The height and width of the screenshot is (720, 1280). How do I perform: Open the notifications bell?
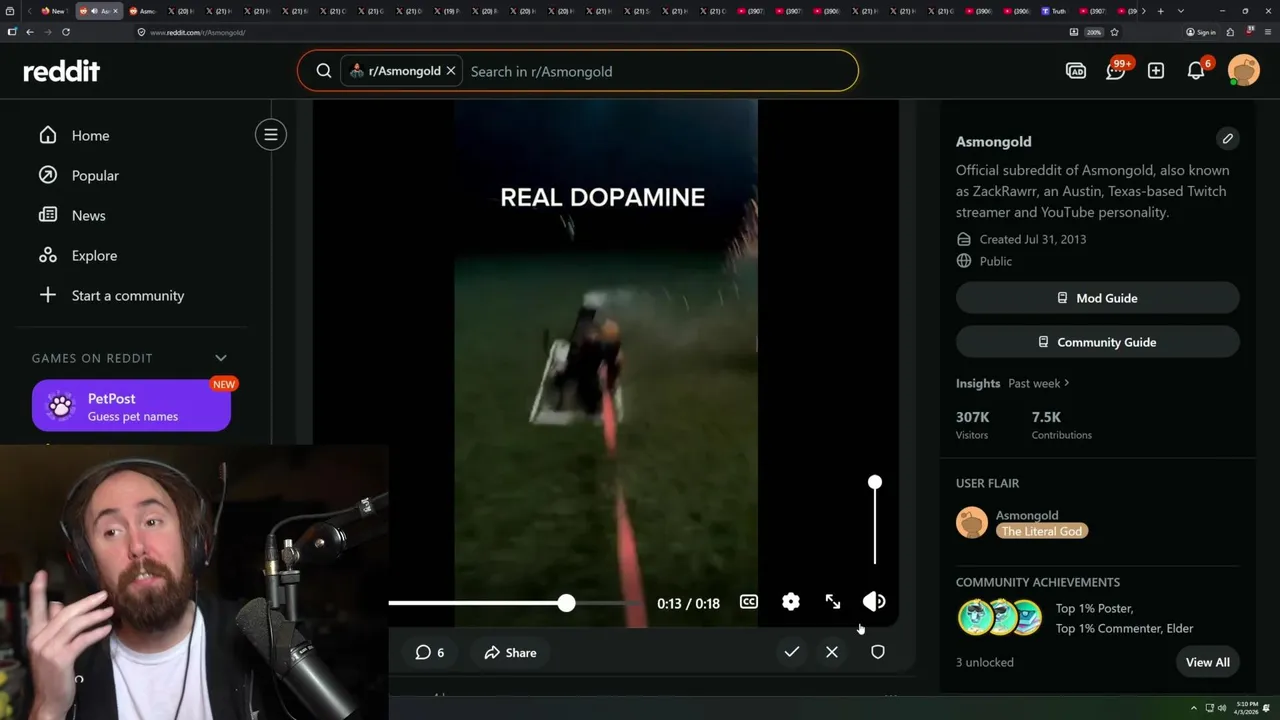(x=1196, y=71)
